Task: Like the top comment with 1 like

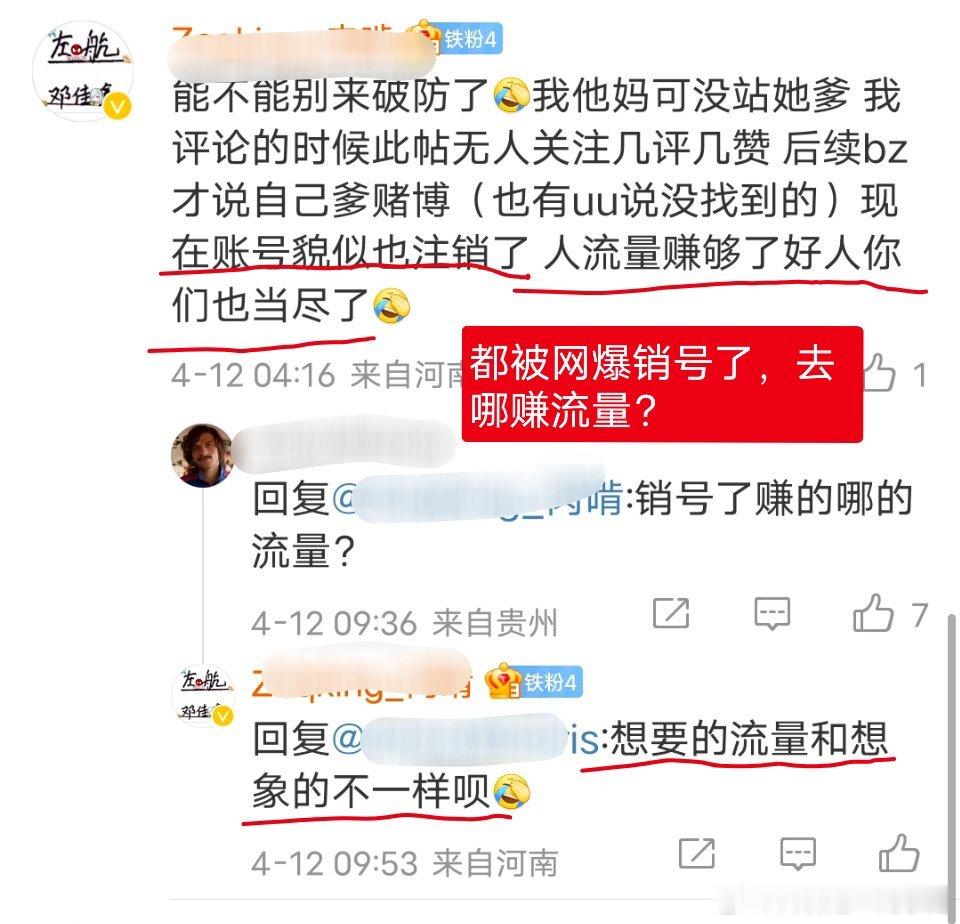Action: pos(880,372)
